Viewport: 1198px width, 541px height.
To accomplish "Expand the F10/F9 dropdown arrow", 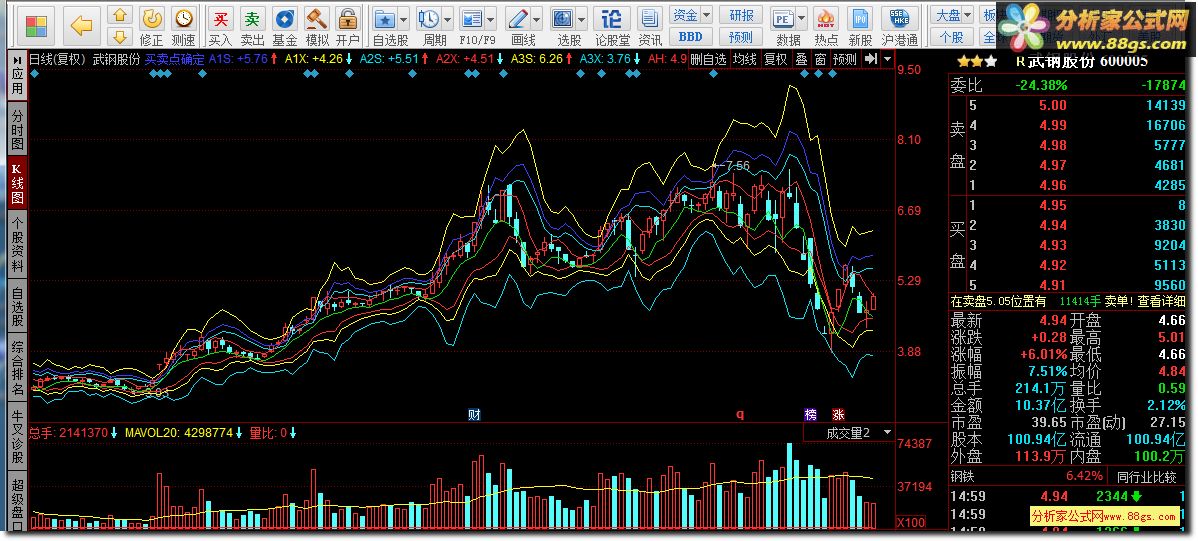I will pyautogui.click(x=491, y=19).
